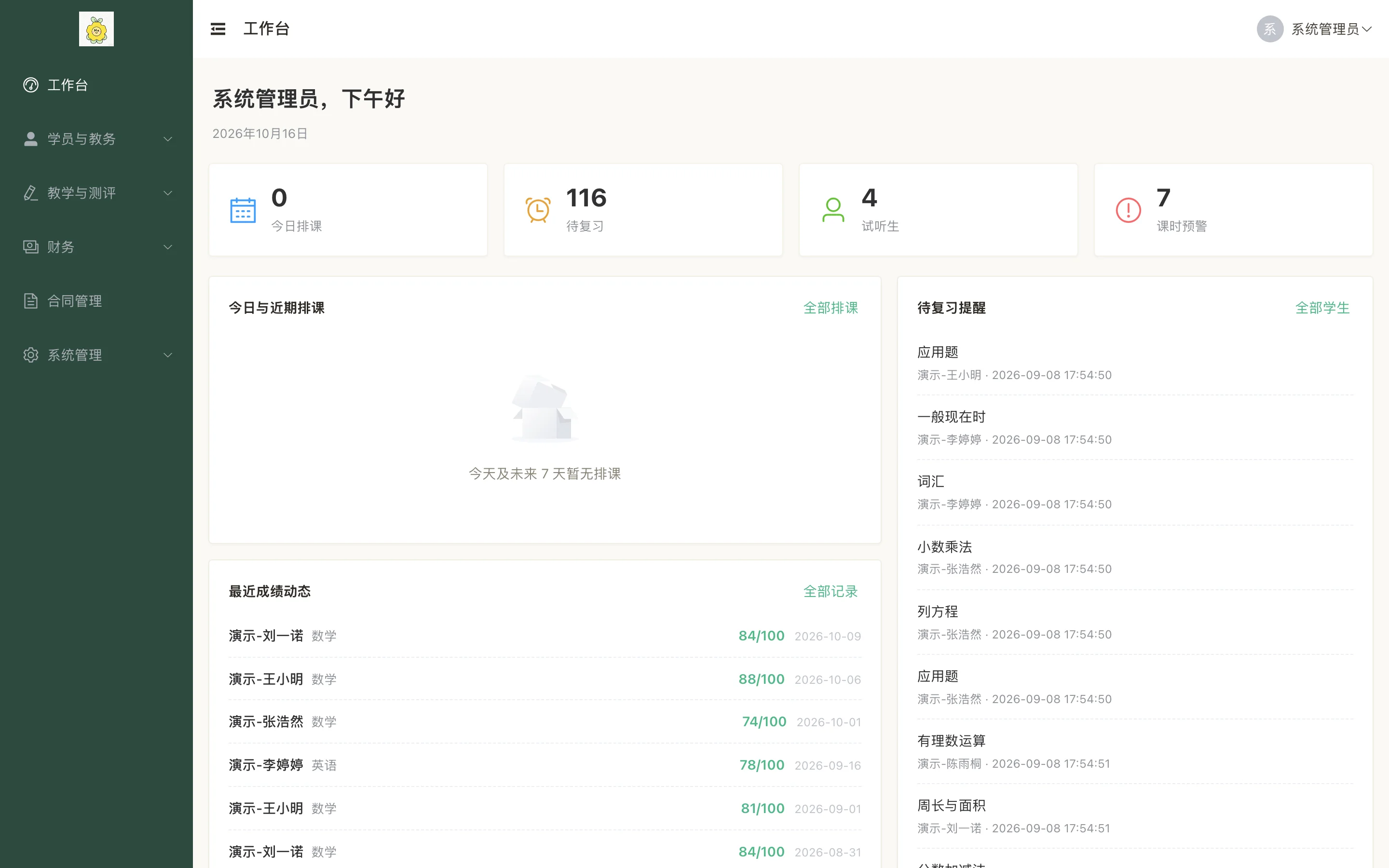Open the 合同管理 menu item
Screen dimensions: 1389x868
tap(96, 301)
